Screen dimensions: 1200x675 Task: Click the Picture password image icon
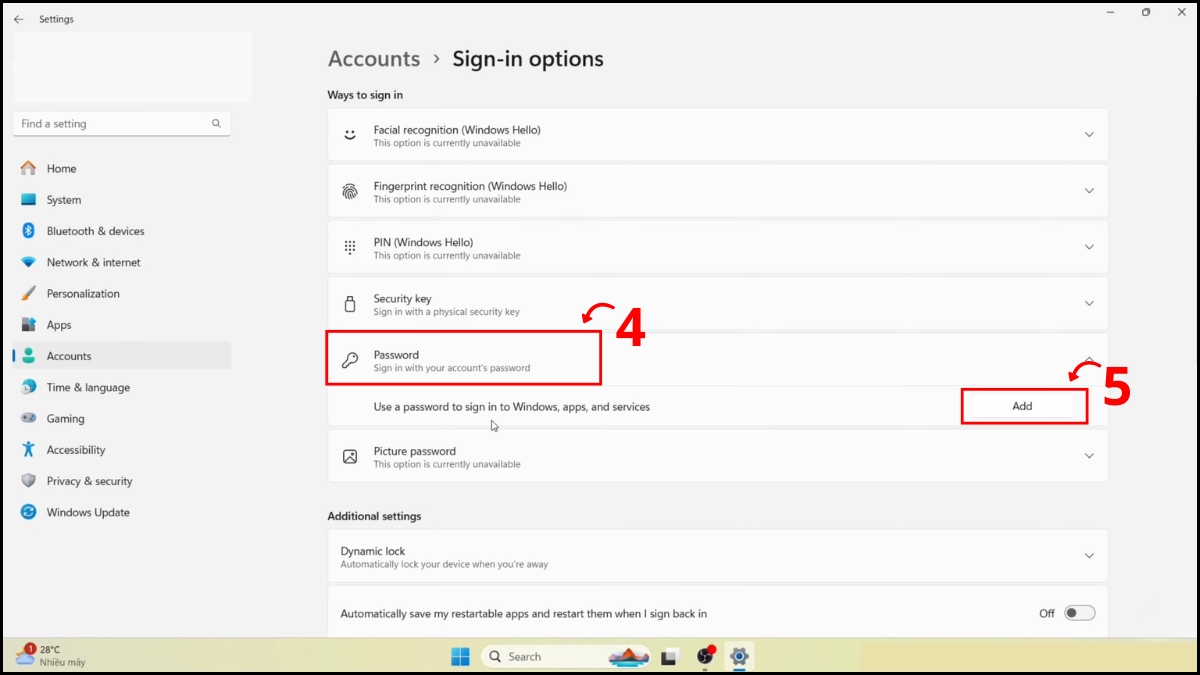(350, 456)
